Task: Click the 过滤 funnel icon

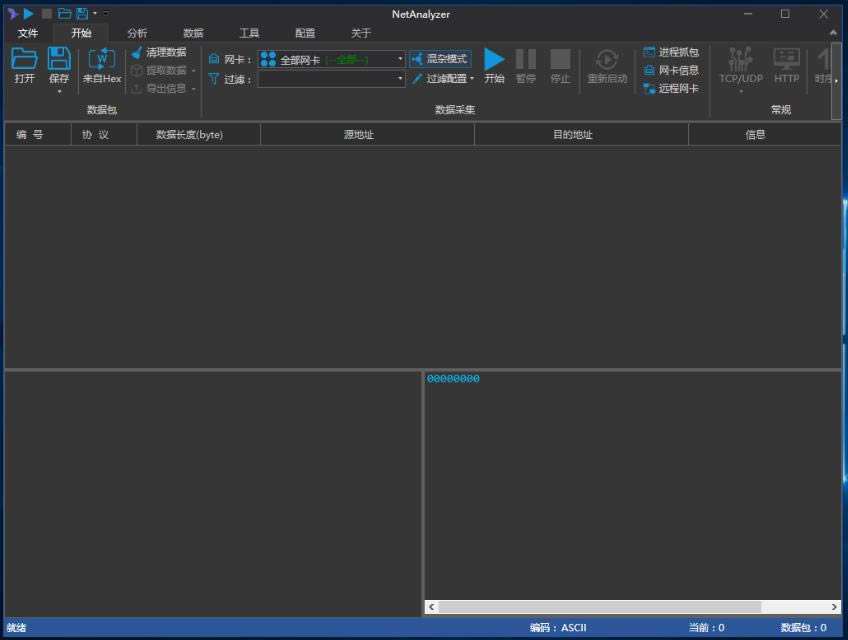Action: [x=214, y=79]
